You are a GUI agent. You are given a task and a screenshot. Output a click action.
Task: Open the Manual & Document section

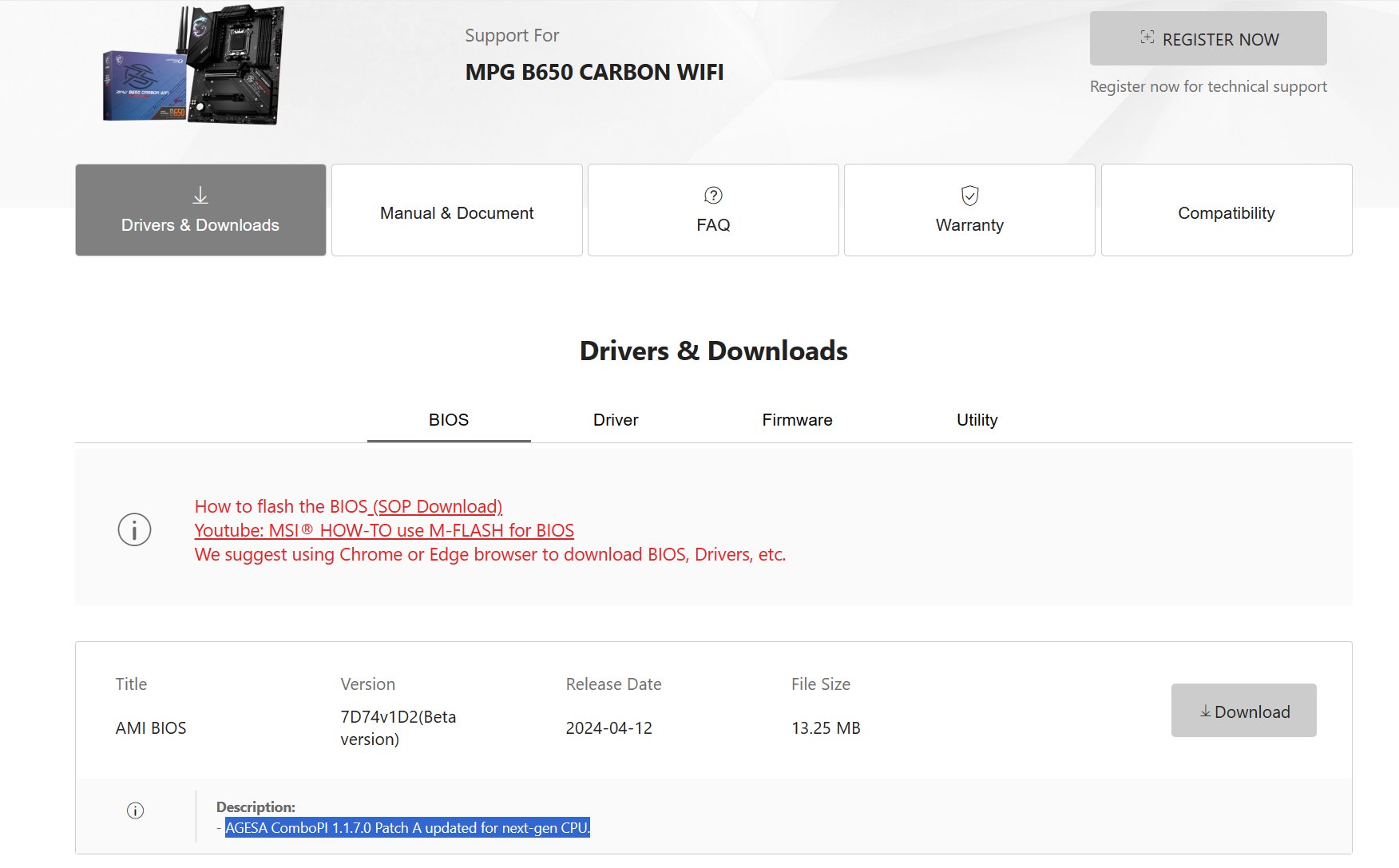pos(457,212)
